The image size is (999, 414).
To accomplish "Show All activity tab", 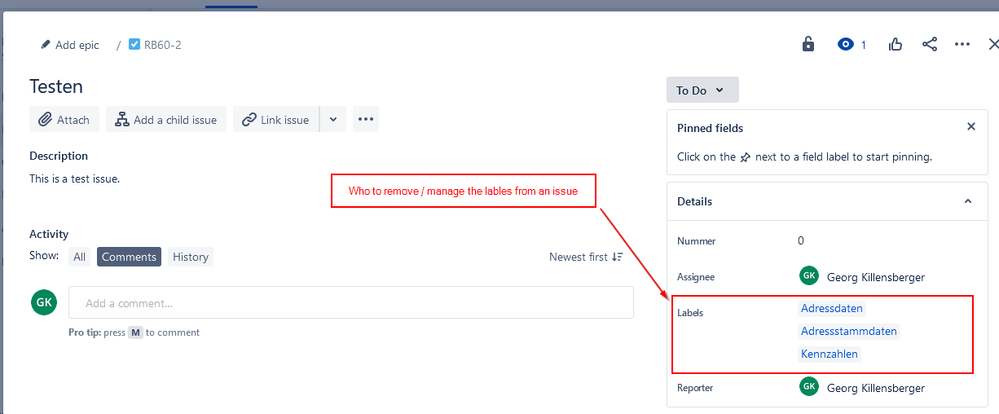I will tap(79, 257).
